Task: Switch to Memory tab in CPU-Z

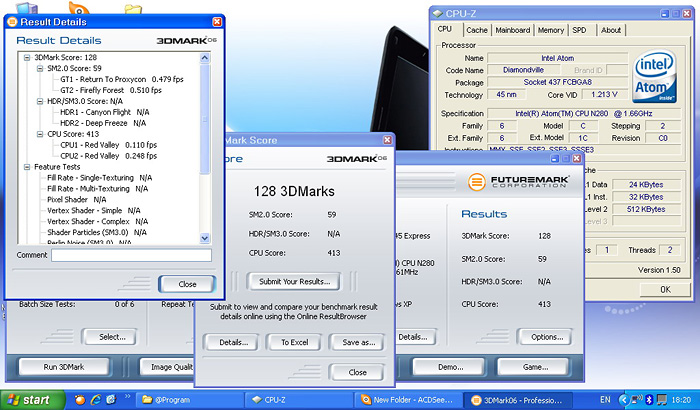Action: (x=550, y=30)
